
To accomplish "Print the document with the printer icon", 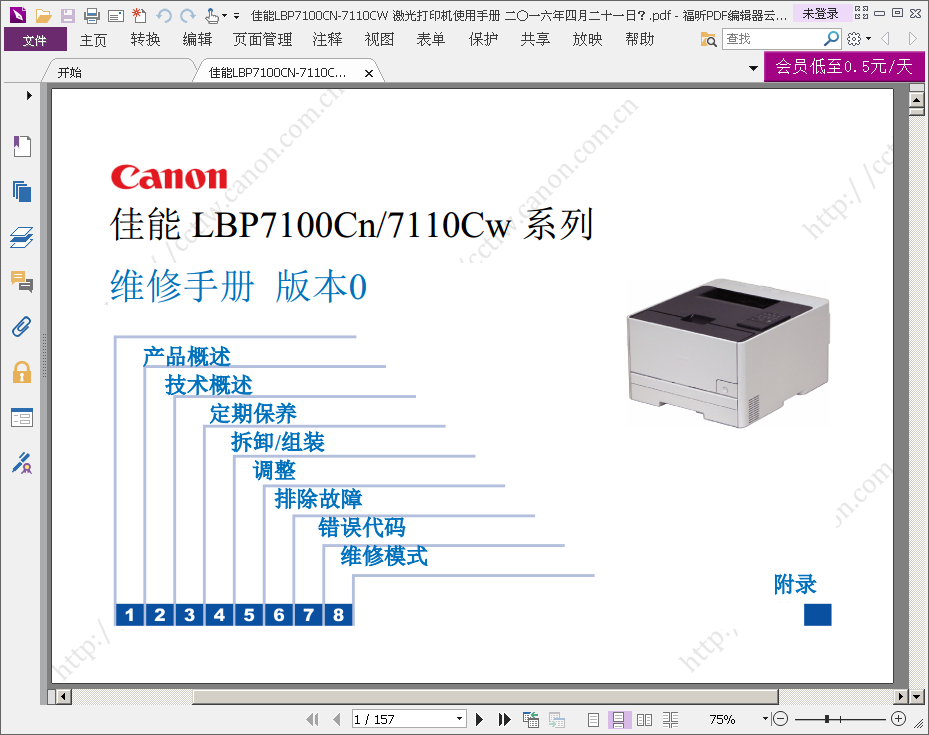I will coord(91,15).
